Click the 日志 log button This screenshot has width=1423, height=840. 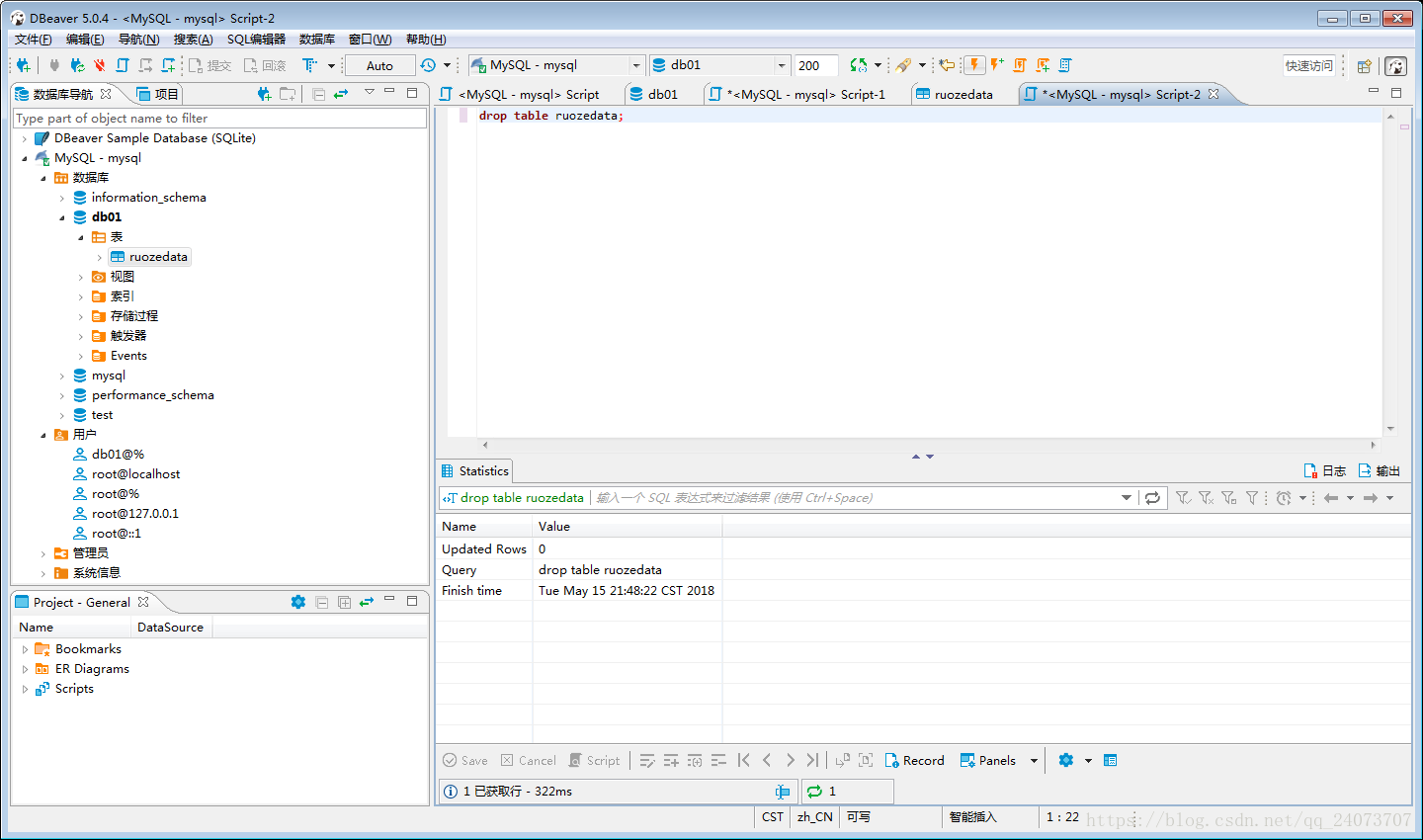(1325, 470)
